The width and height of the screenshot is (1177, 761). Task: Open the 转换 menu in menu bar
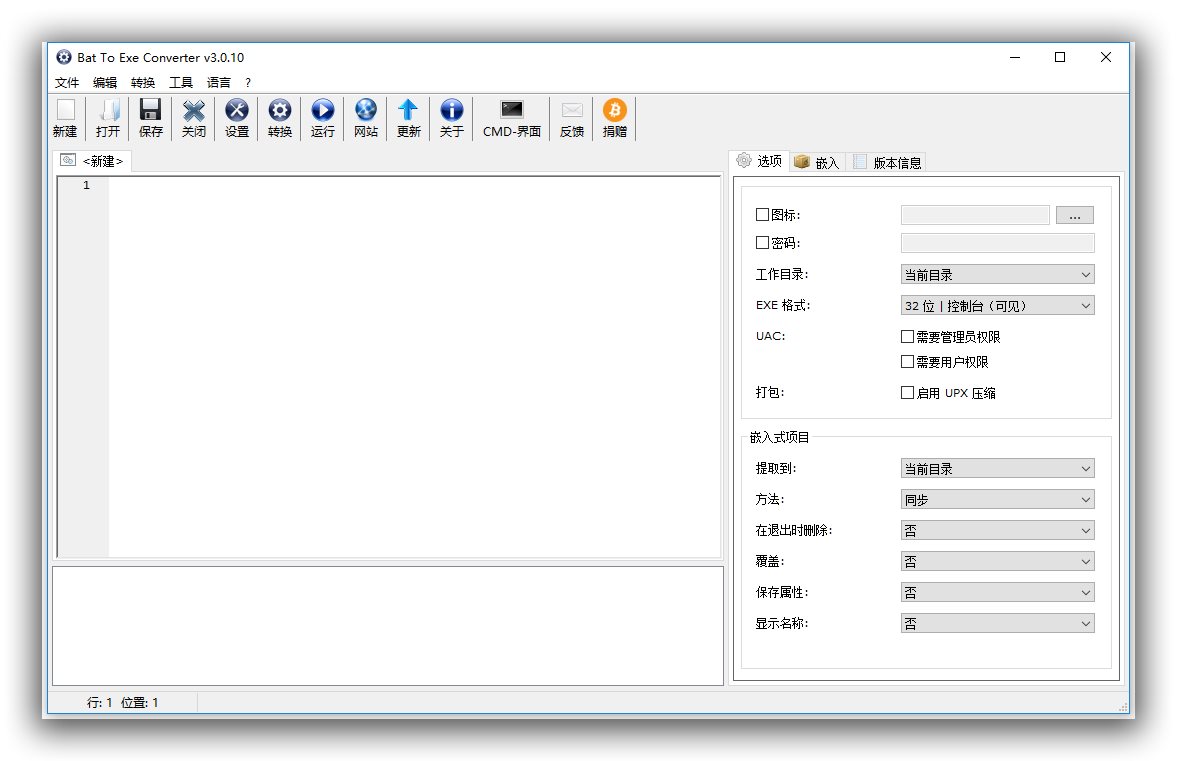pyautogui.click(x=143, y=83)
